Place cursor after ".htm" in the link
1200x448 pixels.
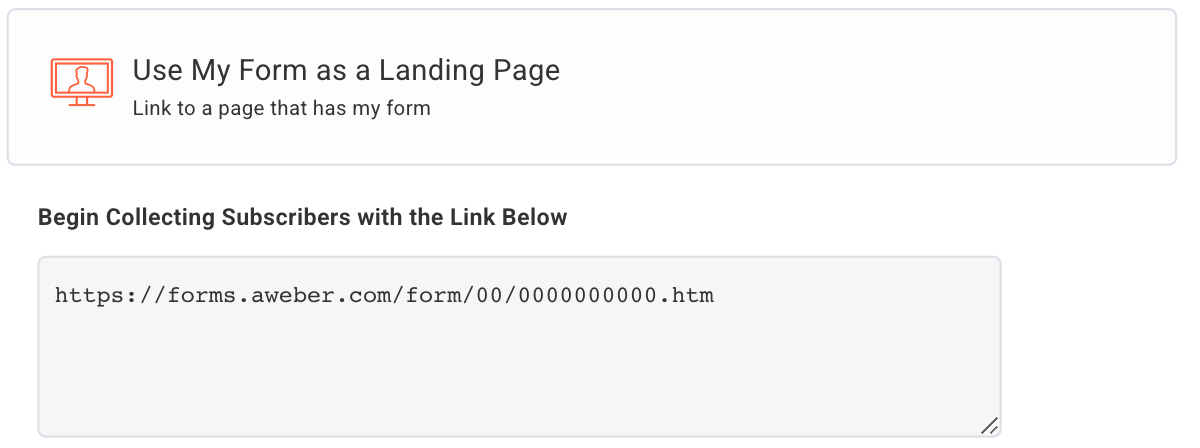tap(716, 295)
